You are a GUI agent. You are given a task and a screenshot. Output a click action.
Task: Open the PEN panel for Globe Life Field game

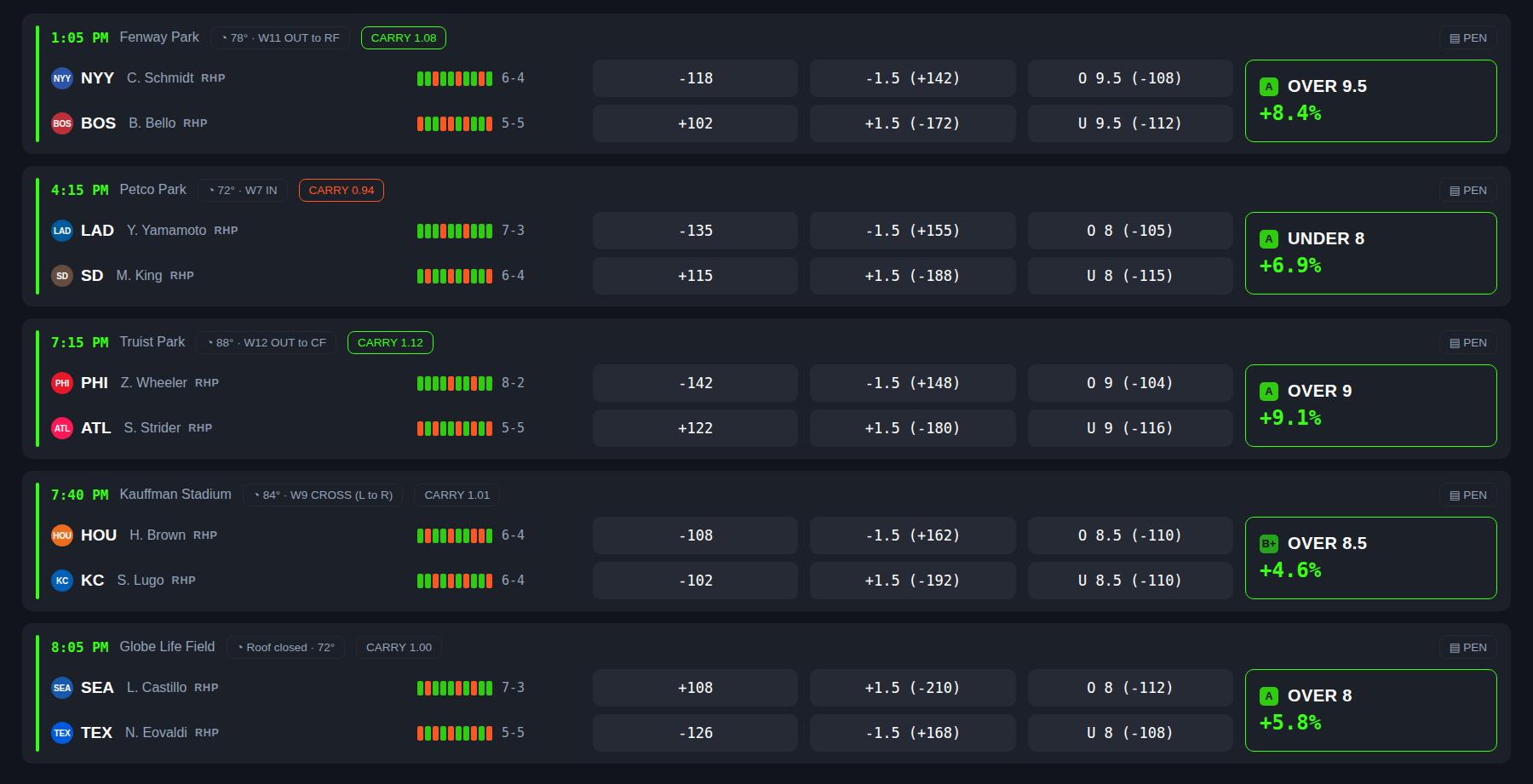1468,648
